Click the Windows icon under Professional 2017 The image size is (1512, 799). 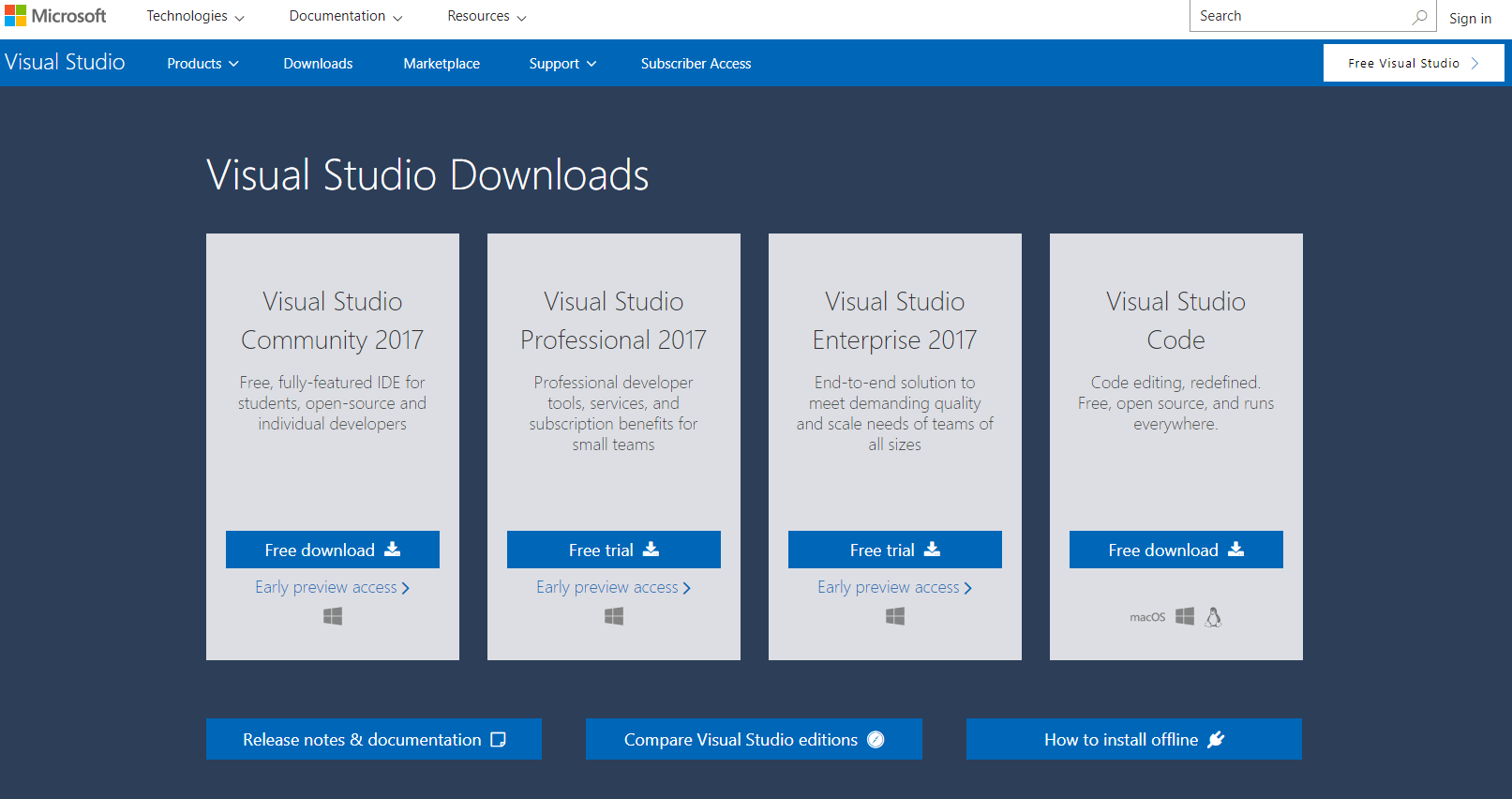tap(614, 616)
